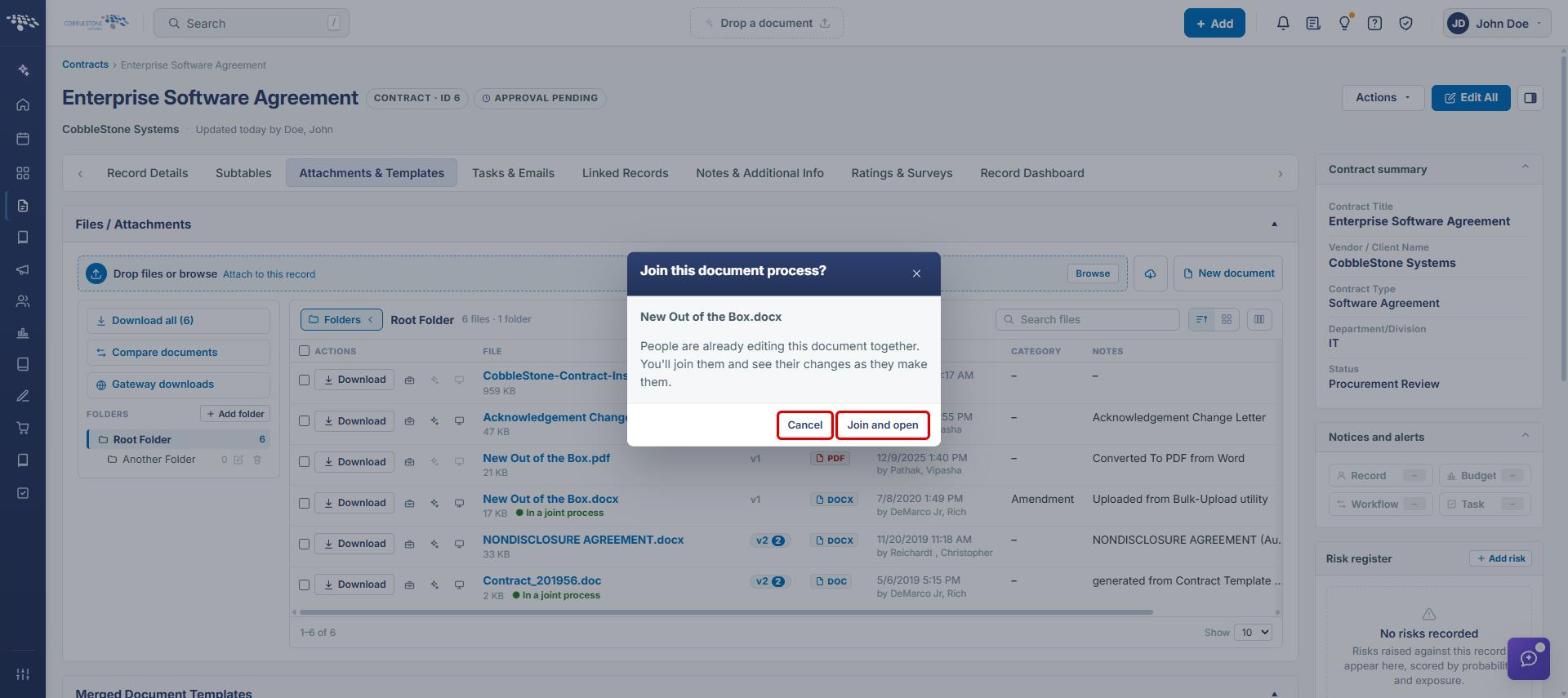Open the shield check icon in top bar
This screenshot has width=1568, height=698.
[1406, 23]
